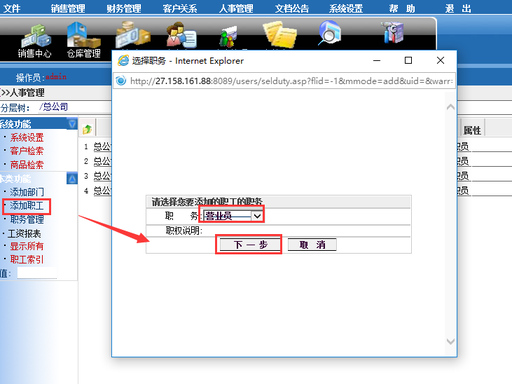
Task: Open 职务管理 in the sidebar
Action: pos(27,219)
